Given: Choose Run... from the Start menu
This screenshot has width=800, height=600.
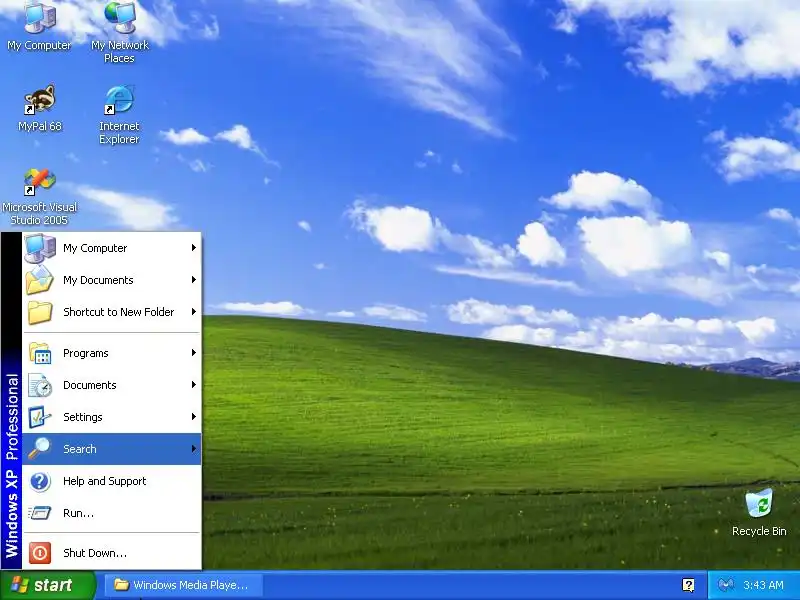Looking at the screenshot, I should point(112,513).
